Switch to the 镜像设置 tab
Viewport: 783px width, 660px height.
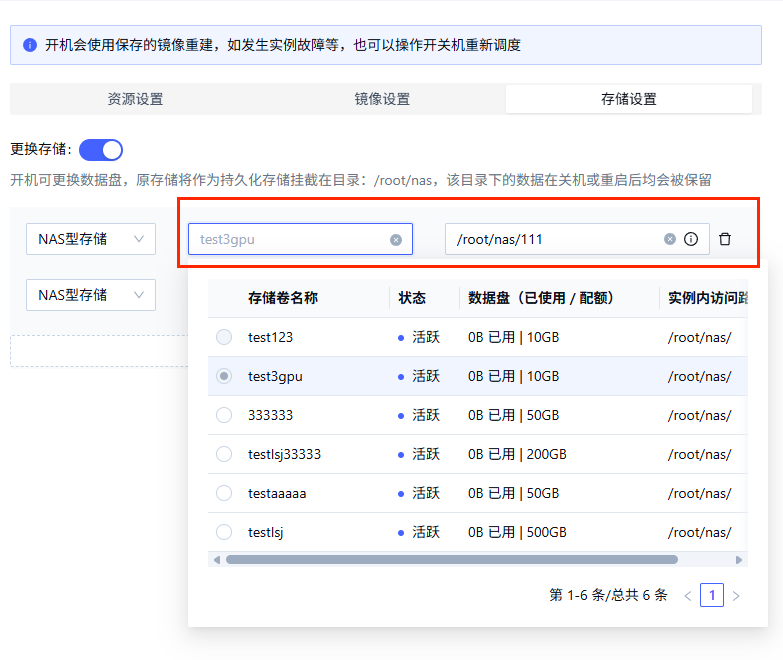382,99
